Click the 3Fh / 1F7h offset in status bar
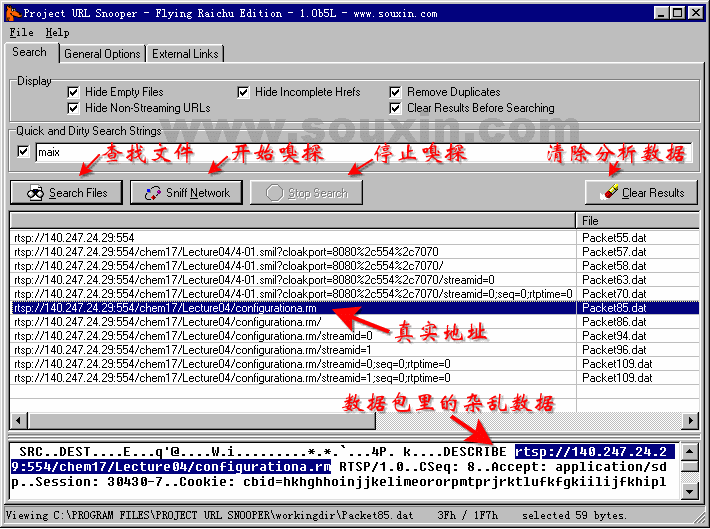 467,515
